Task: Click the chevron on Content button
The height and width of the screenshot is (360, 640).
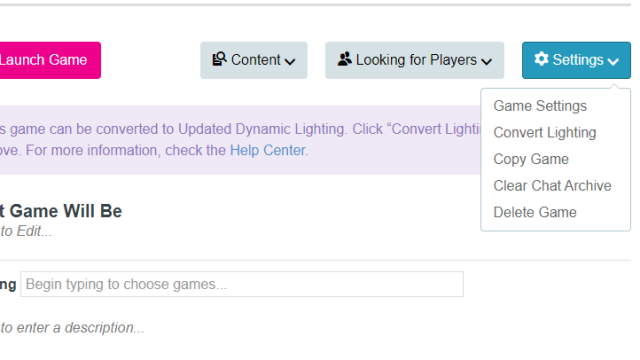Action: tap(290, 62)
